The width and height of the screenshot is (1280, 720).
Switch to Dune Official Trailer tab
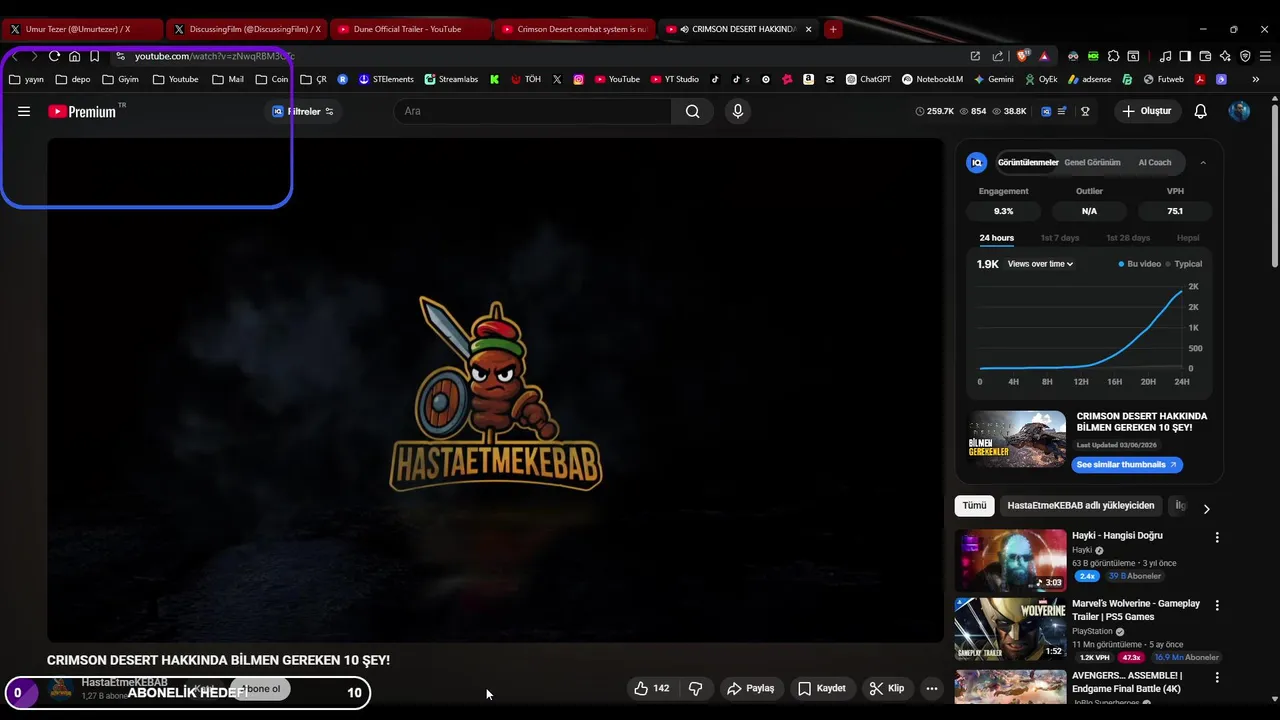coord(410,29)
